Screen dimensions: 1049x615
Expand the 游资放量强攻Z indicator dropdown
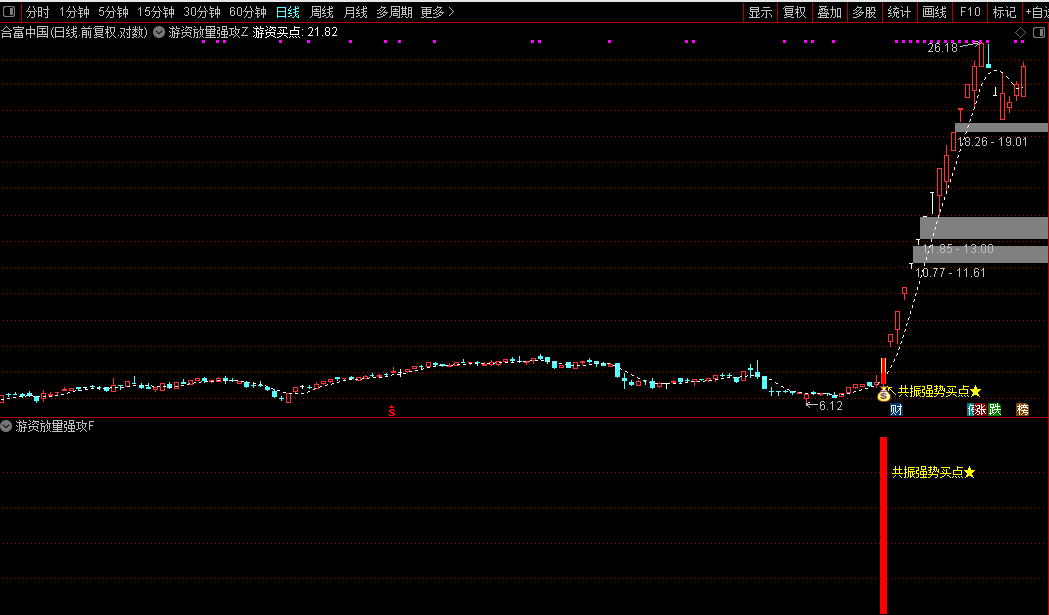[x=159, y=32]
